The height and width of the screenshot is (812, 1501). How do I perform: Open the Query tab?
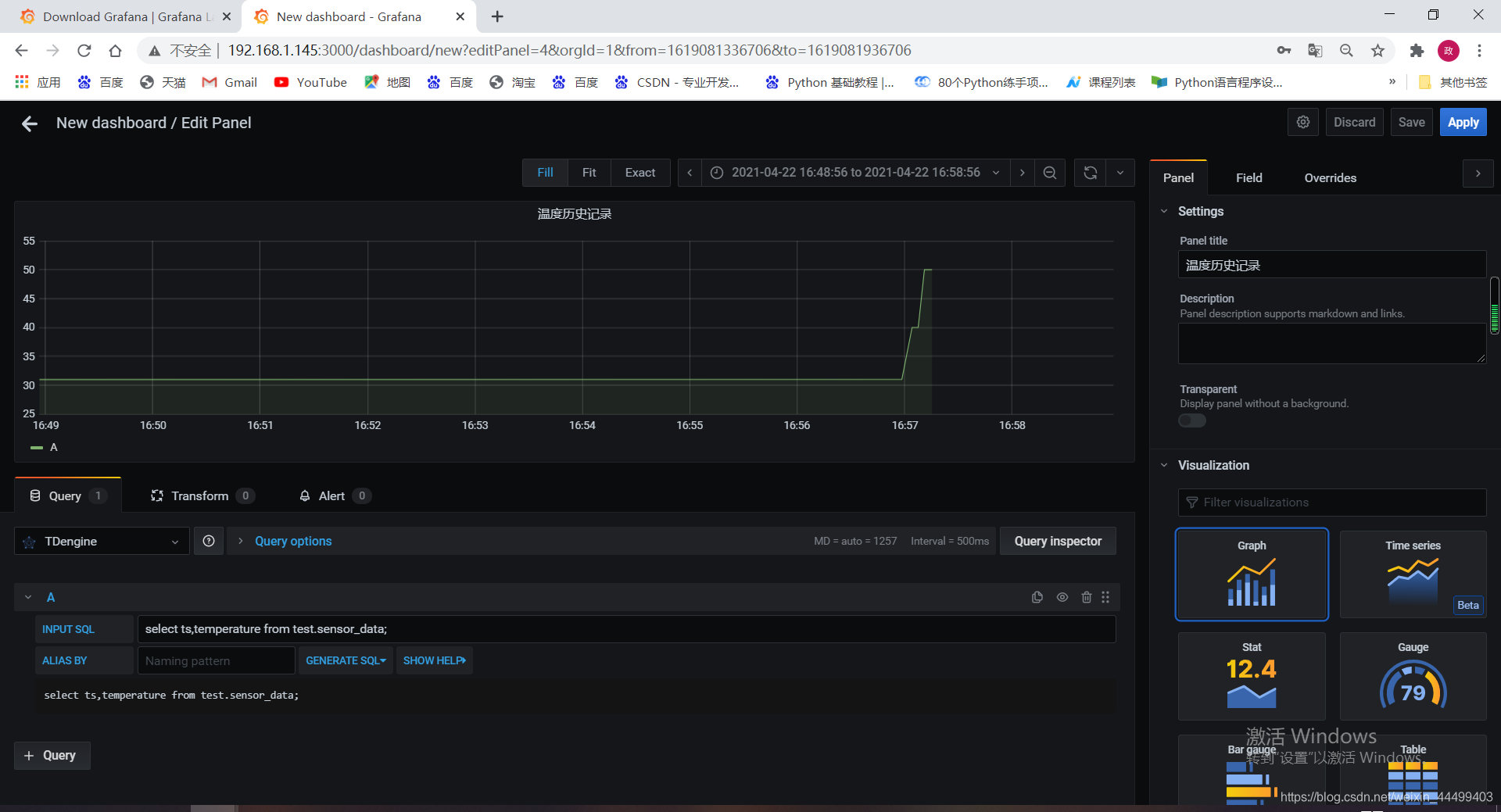pos(68,495)
